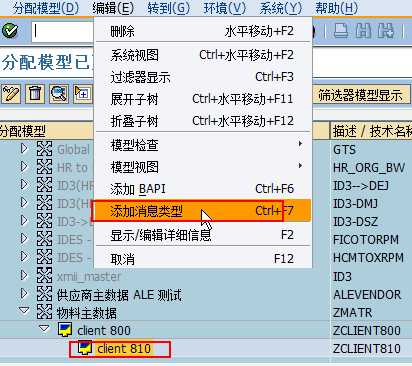Open the 系统(Y) menu
The height and width of the screenshot is (366, 412).
[x=280, y=8]
